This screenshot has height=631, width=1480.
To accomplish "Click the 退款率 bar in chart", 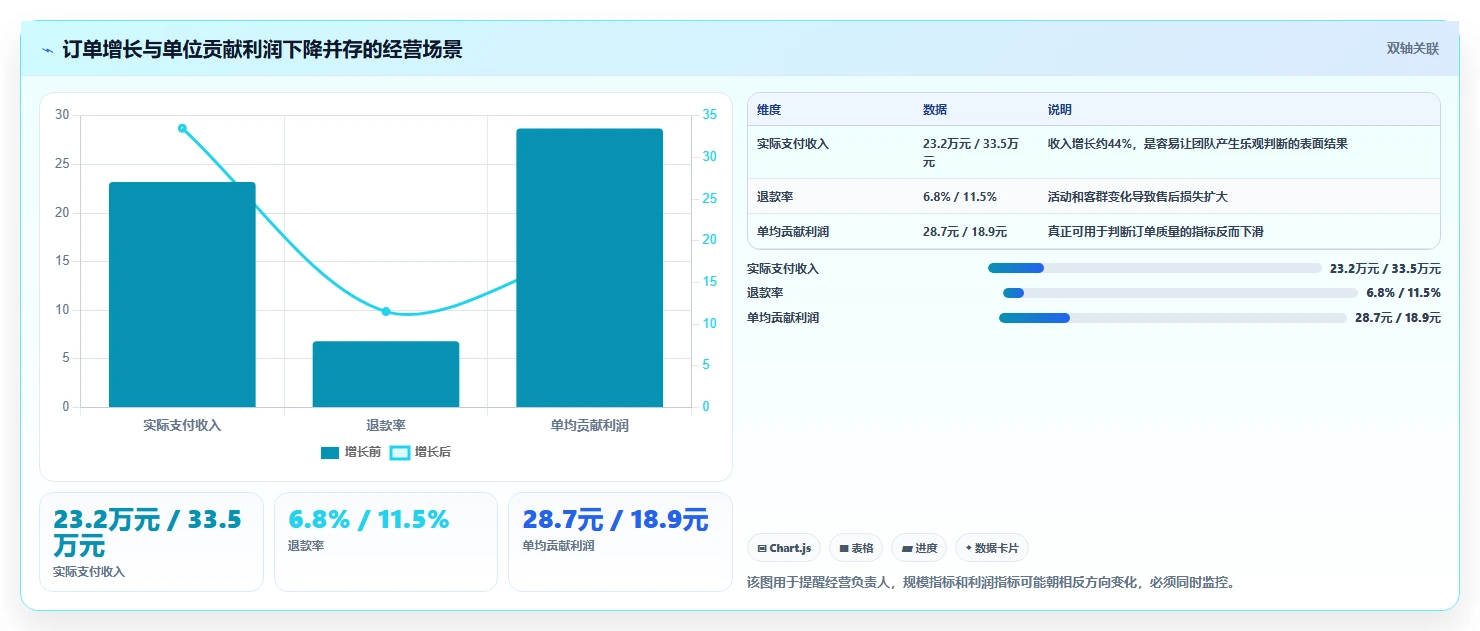I will pos(386,374).
